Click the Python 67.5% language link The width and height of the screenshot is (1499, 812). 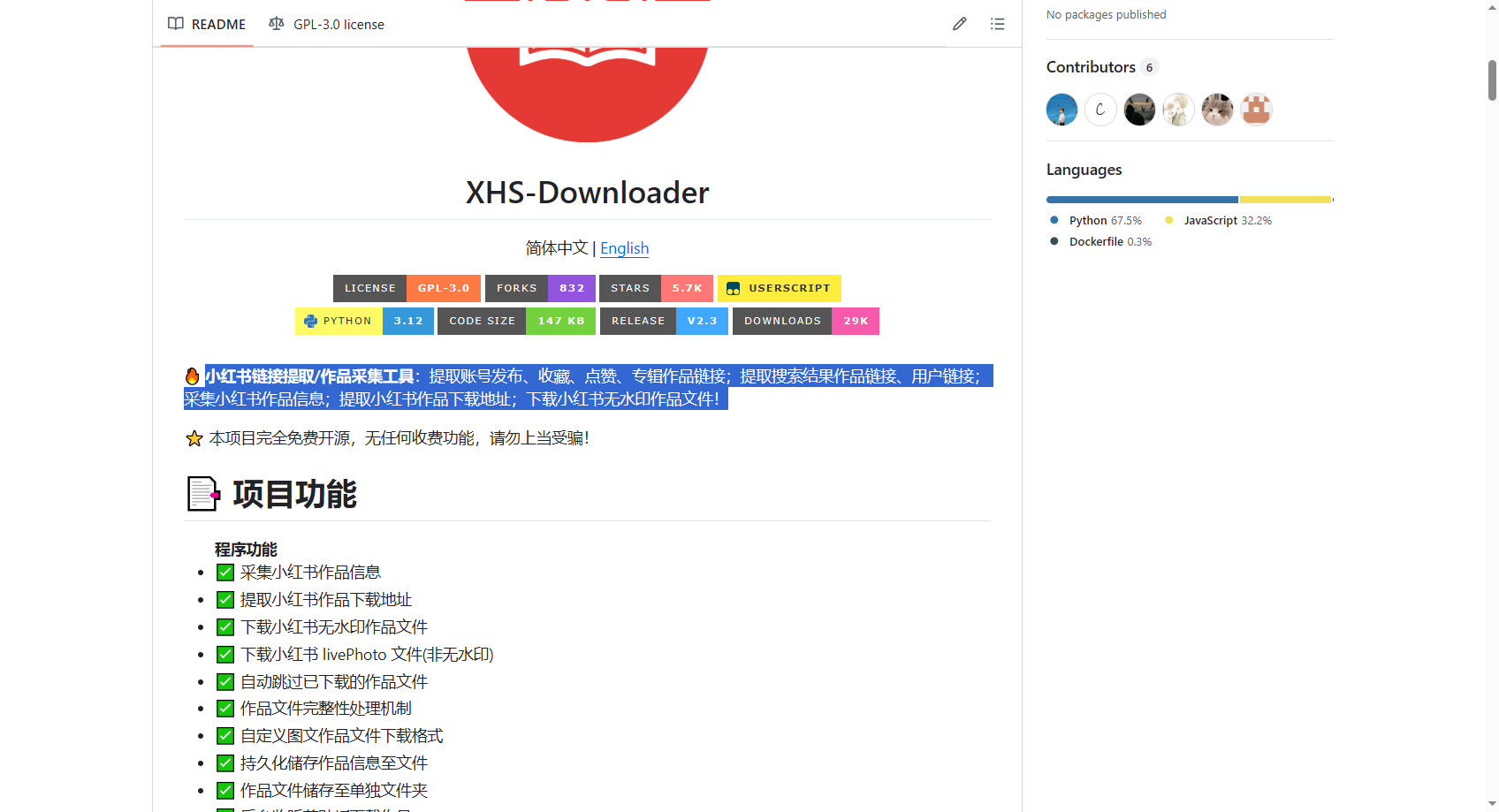[x=1096, y=221]
